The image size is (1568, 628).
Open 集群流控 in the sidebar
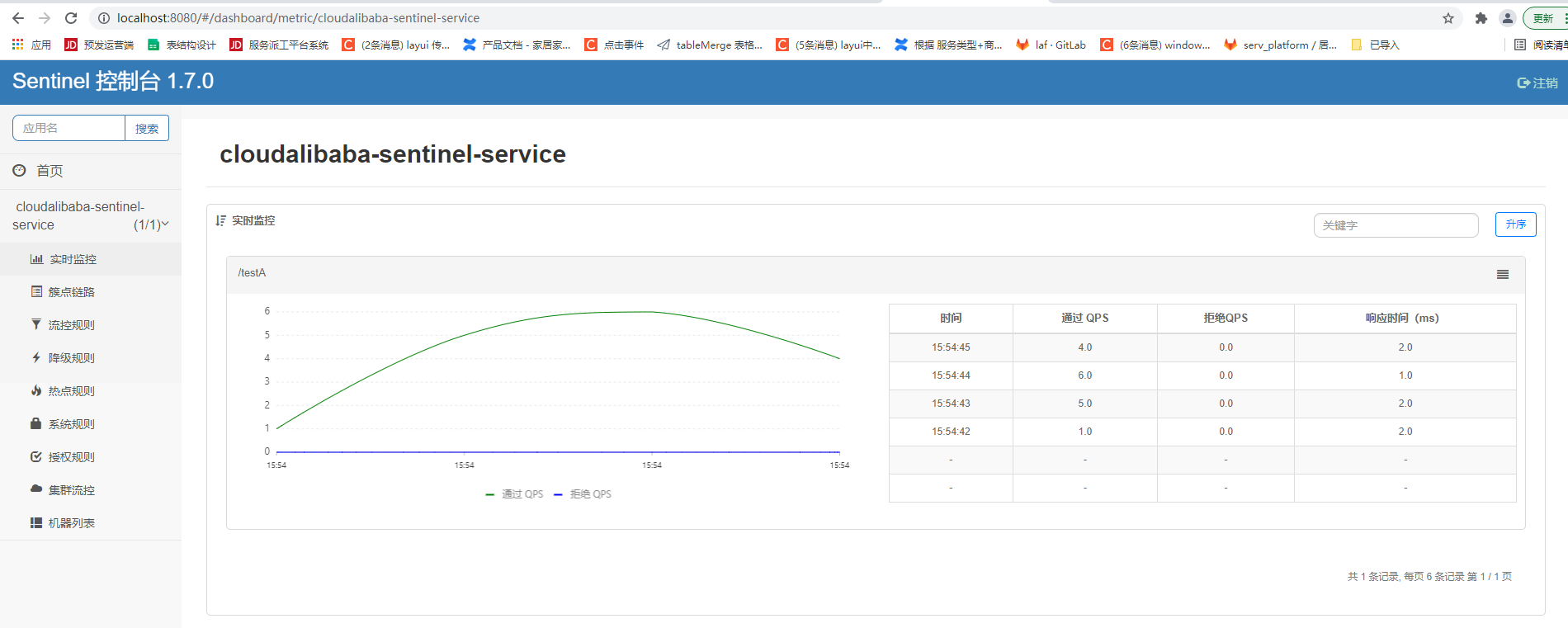pyautogui.click(x=91, y=490)
